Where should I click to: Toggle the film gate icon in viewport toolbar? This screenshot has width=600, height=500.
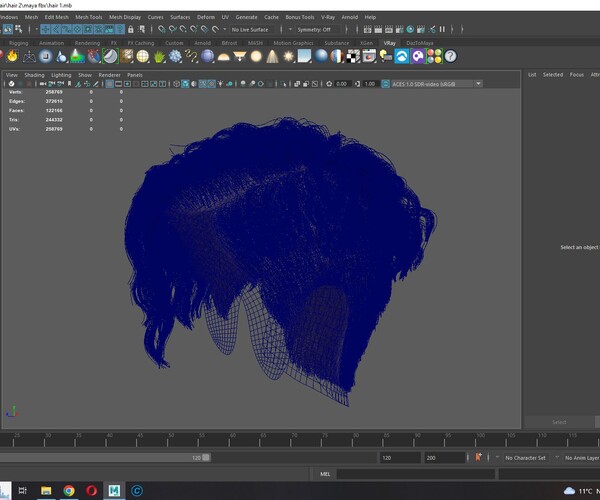119,84
